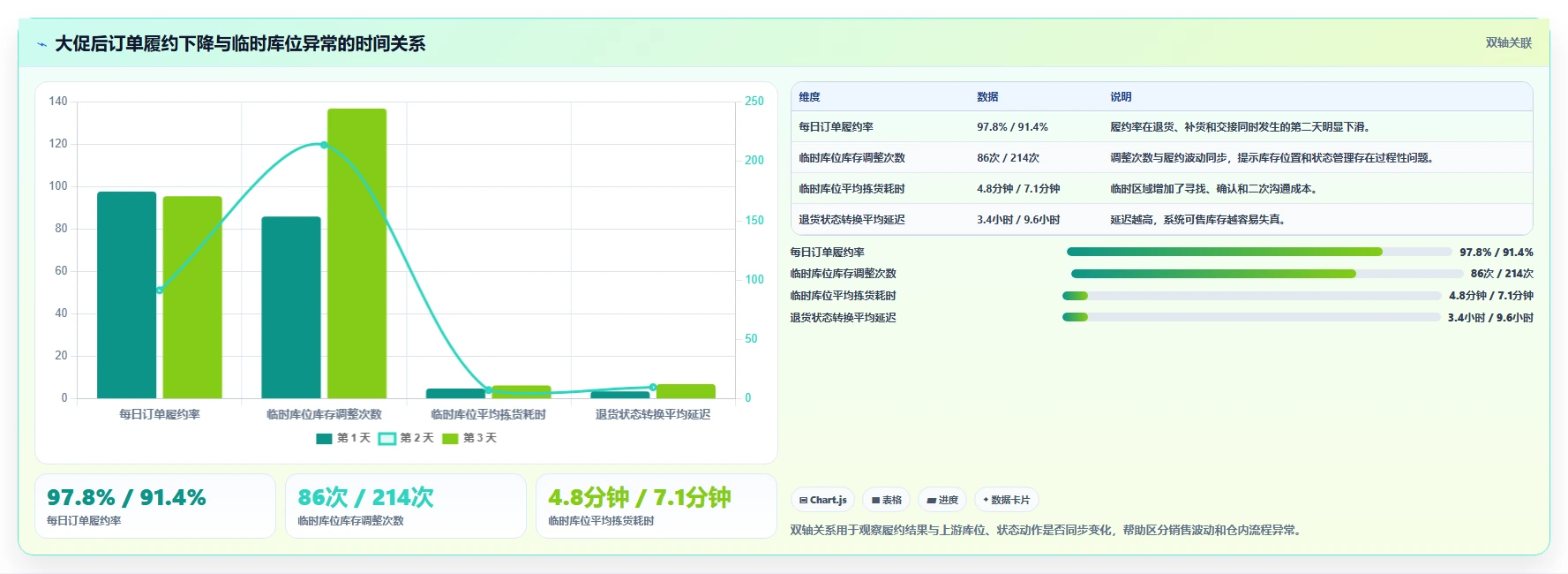1568x574 pixels.
Task: Select the 进度 chip
Action: pos(942,500)
